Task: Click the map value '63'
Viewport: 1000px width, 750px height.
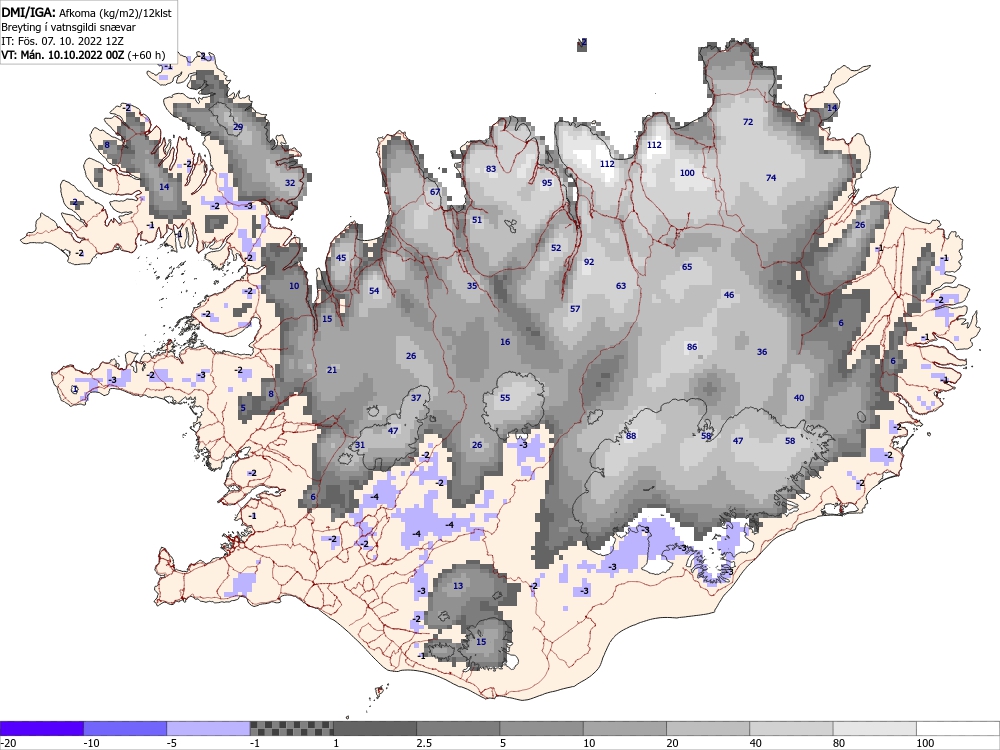Action: (621, 286)
